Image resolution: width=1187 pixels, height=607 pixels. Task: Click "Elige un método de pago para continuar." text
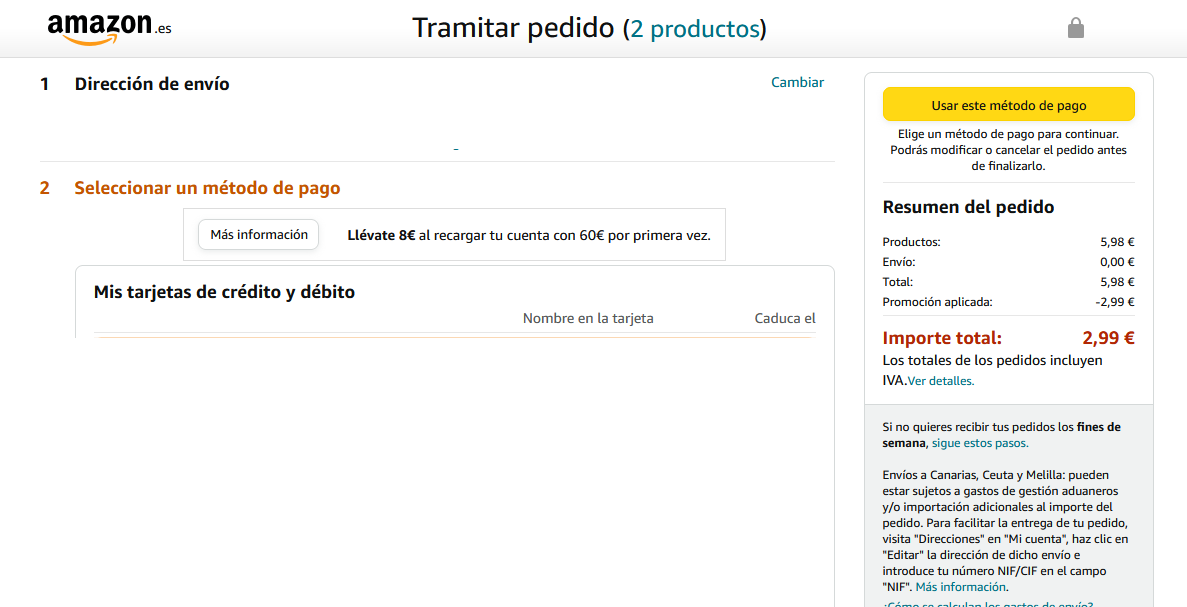coord(1008,134)
